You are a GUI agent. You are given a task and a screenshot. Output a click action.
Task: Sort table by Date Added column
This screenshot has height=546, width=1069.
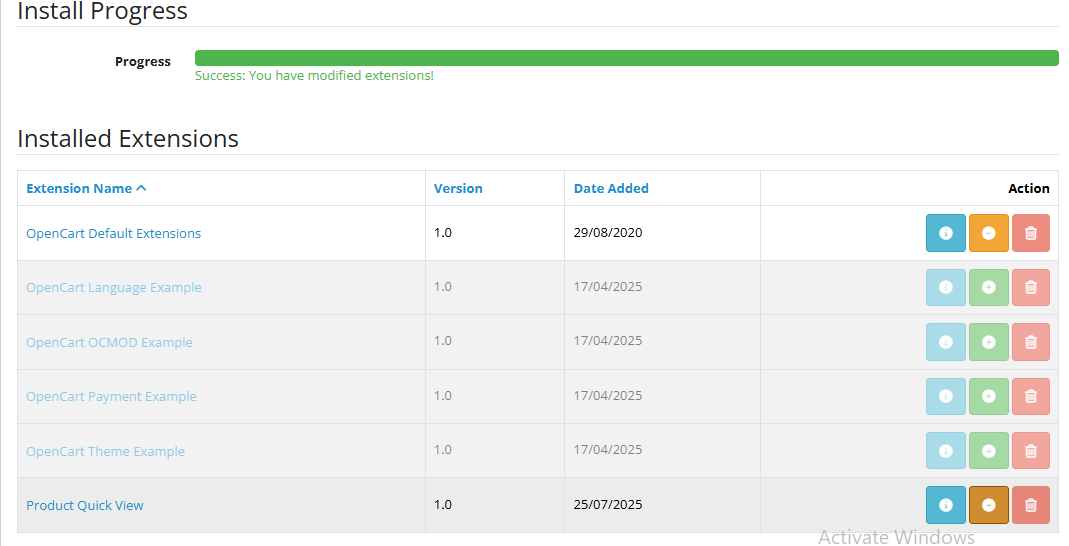tap(611, 188)
